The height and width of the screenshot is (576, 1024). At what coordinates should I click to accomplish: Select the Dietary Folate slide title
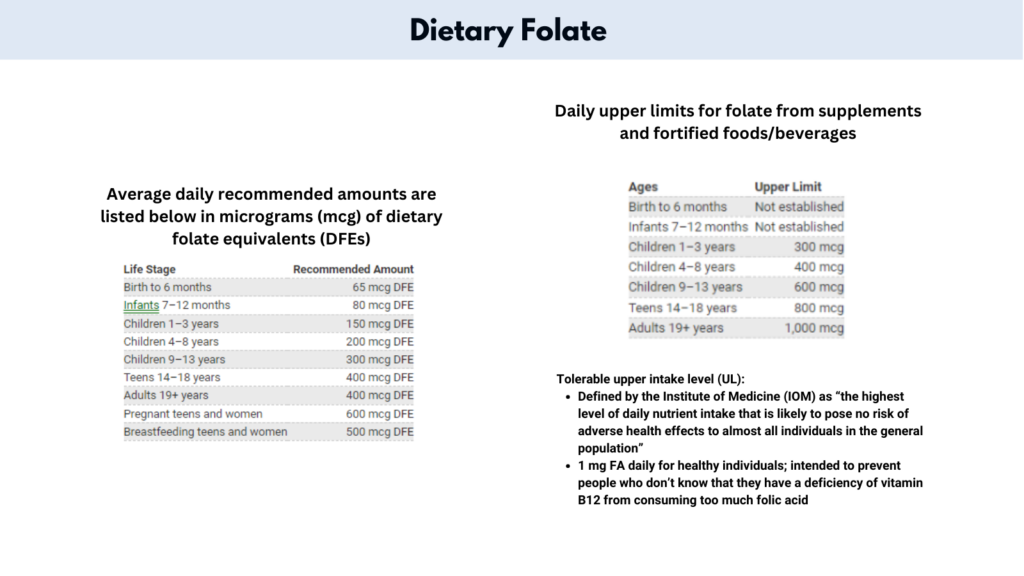[508, 31]
